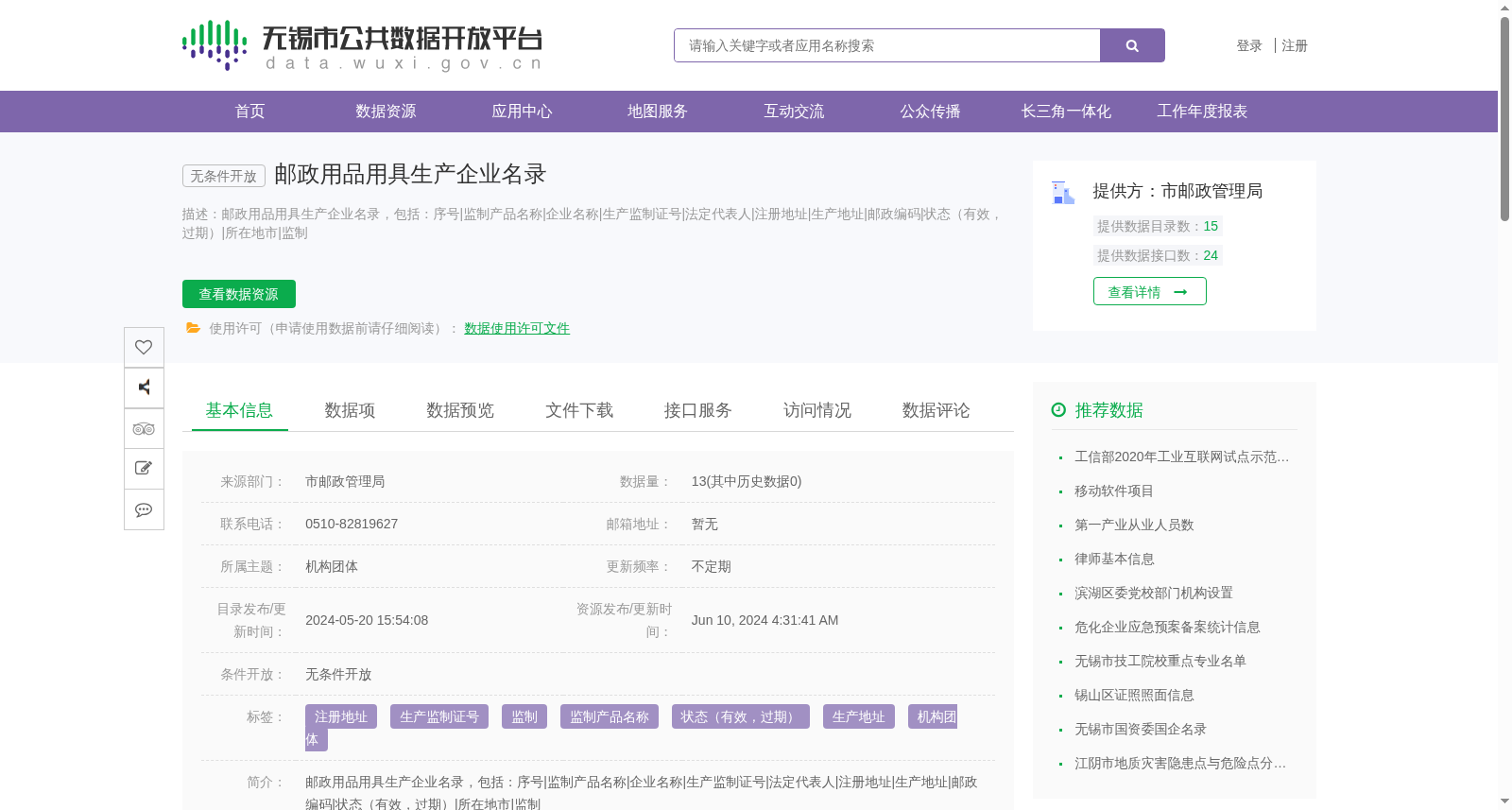Click the 无条件开放 badge beside title
Screen dimensions: 1512x810
tap(224, 176)
